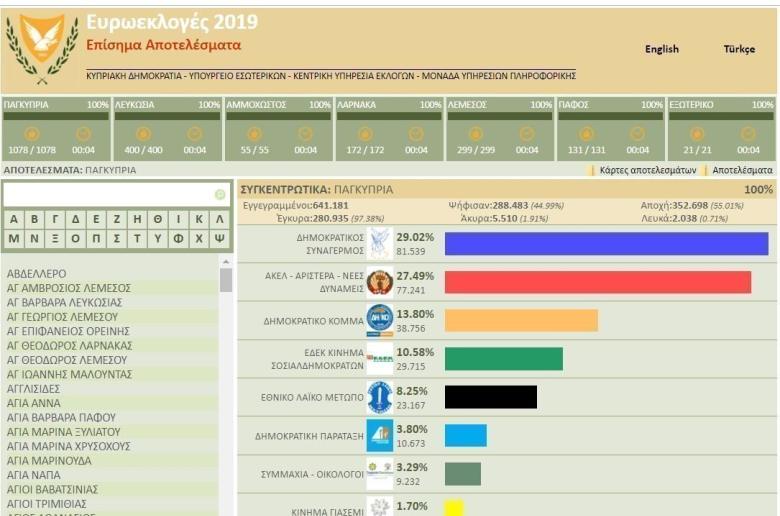Select ΑΓ ΓΕΩΡΓΙΟΣ ΛΕΜΕΣΟΥ in the list
780x516 pixels.
click(62, 317)
